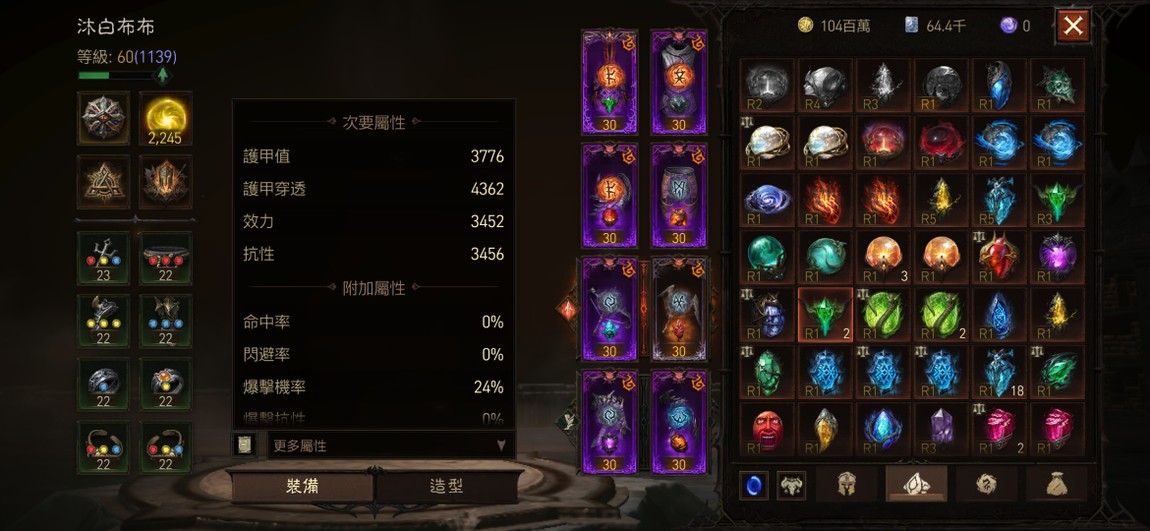The height and width of the screenshot is (531, 1150).
Task: Toggle the armor set filter beside blue ring
Action: (x=791, y=486)
